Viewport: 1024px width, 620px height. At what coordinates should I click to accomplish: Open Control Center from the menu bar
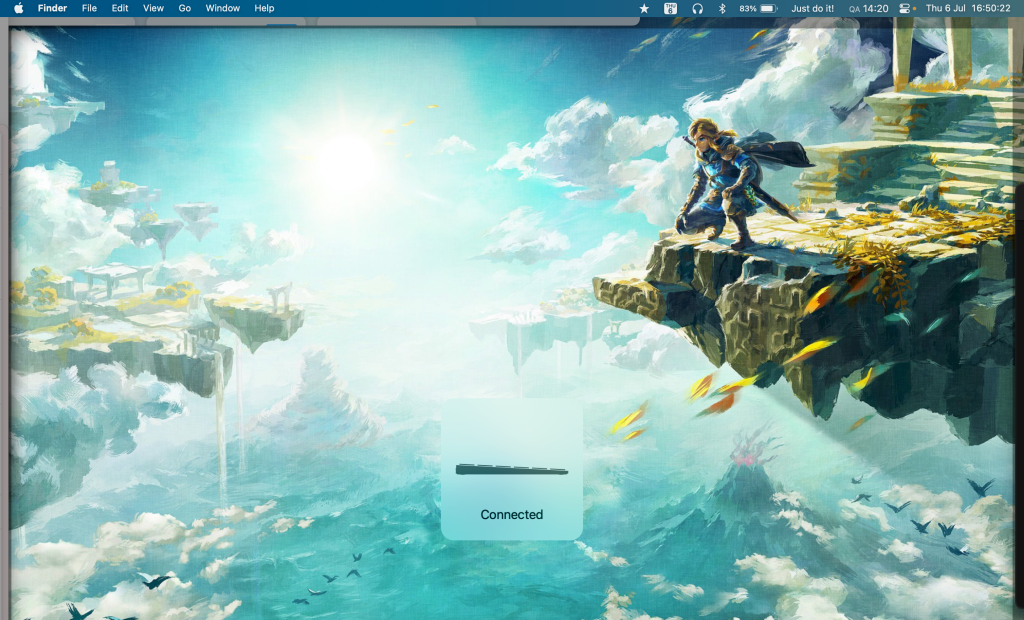coord(905,8)
